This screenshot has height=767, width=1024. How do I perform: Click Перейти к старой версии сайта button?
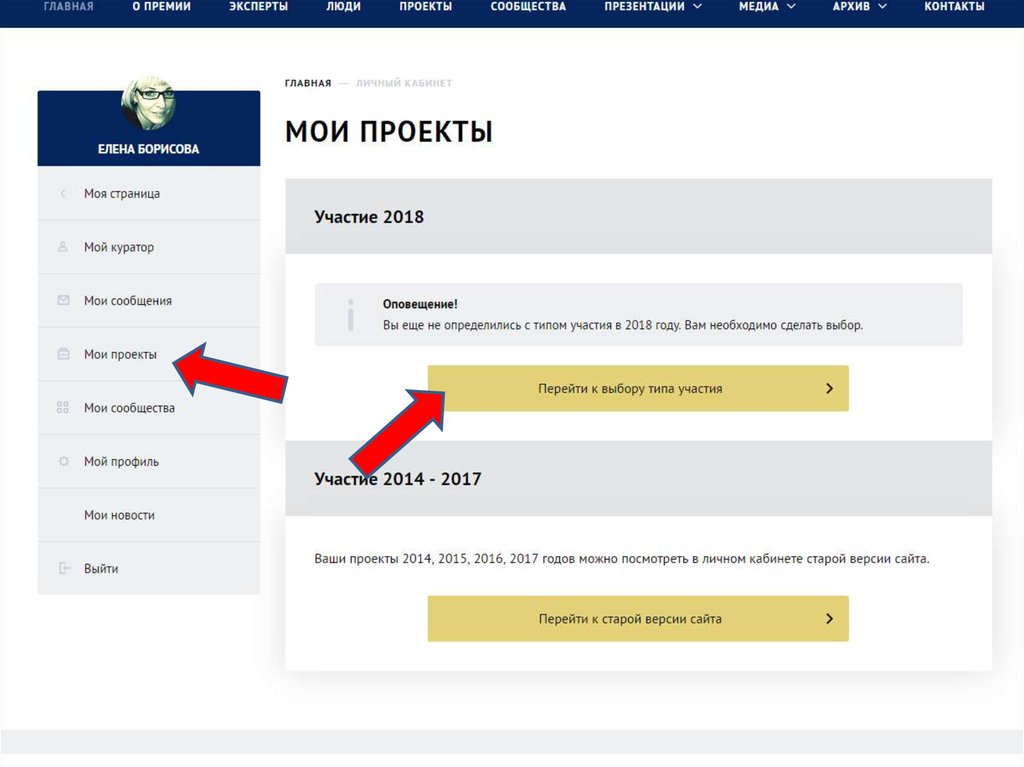(x=638, y=618)
